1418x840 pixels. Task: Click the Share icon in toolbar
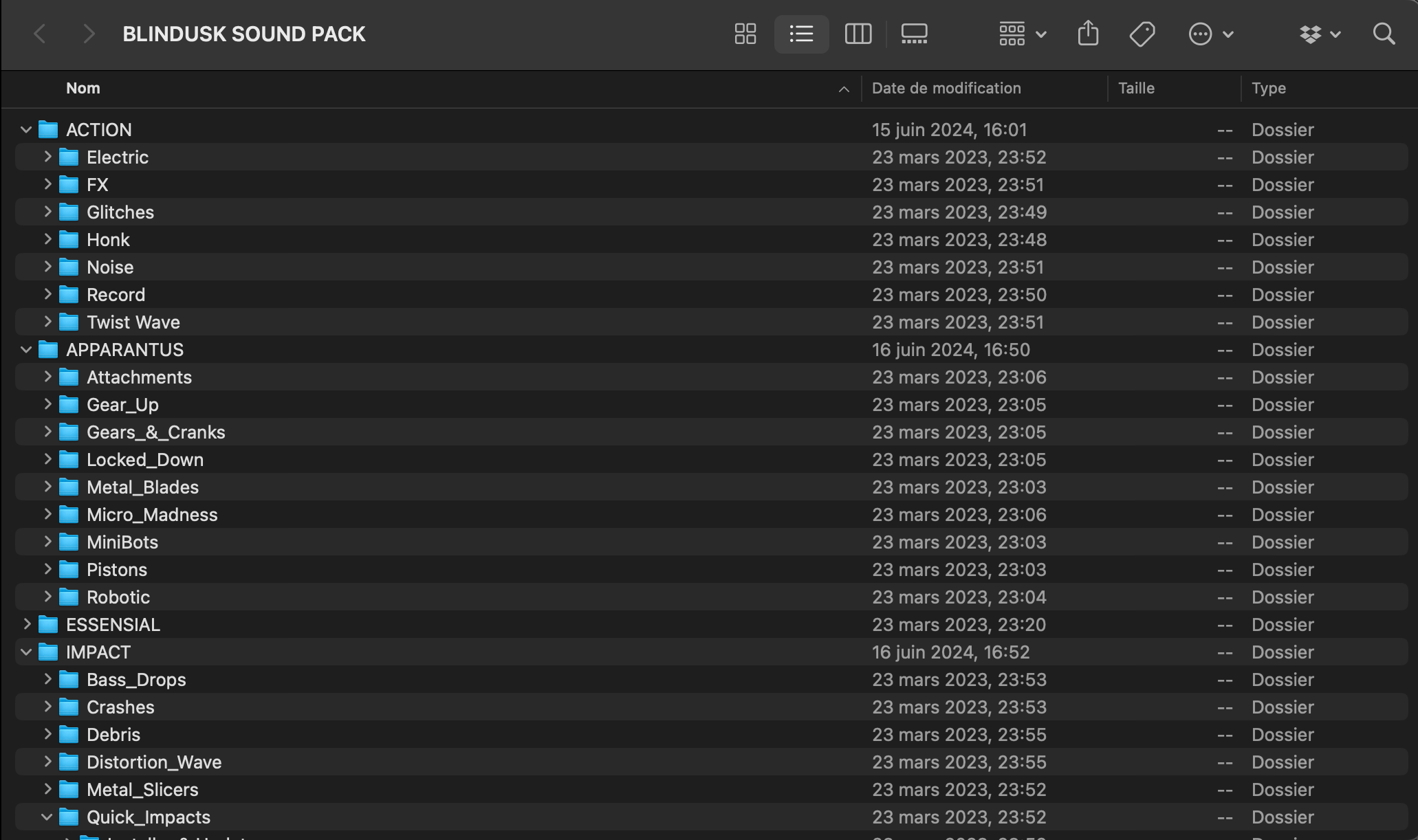tap(1088, 34)
